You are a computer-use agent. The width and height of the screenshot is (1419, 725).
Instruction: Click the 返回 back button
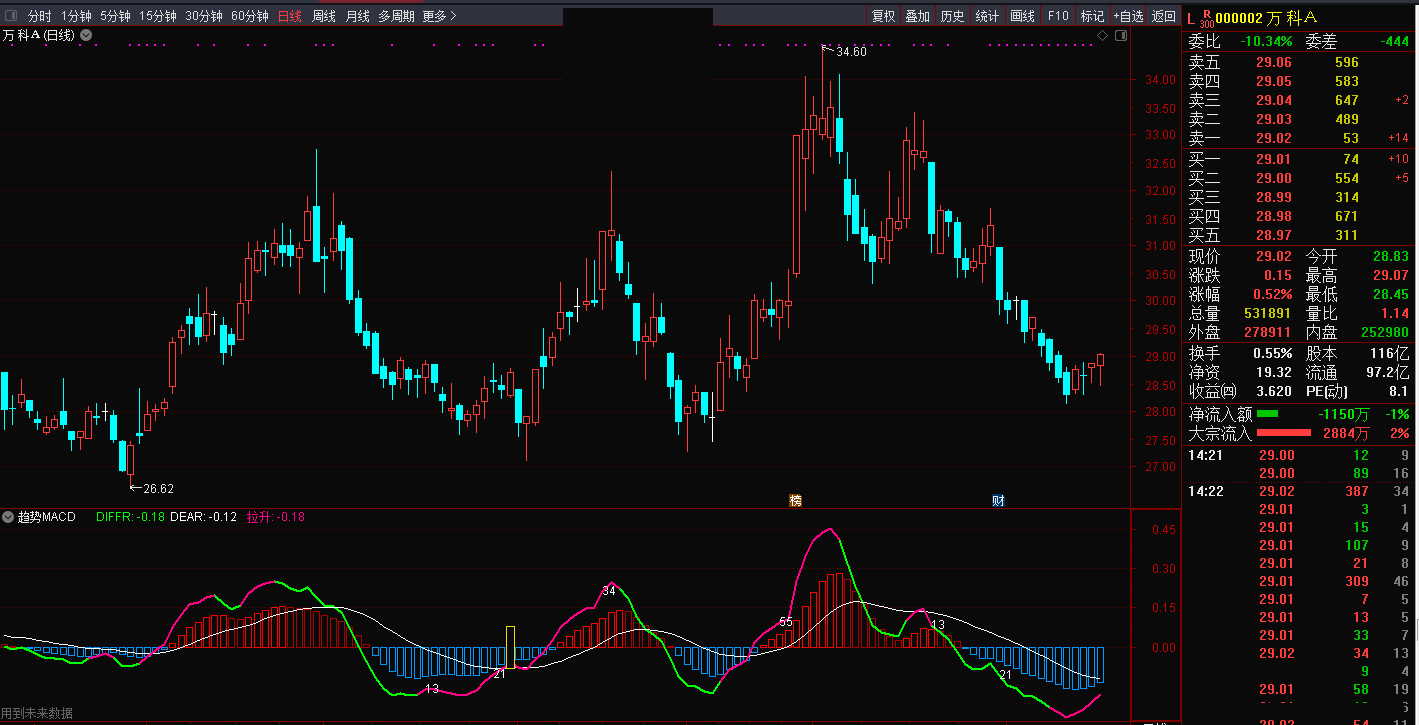pyautogui.click(x=1164, y=16)
